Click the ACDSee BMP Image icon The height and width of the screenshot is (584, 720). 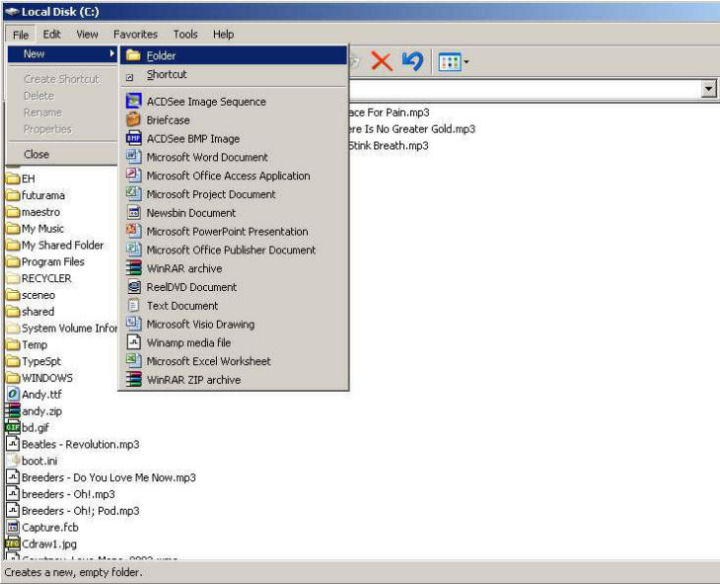[x=134, y=138]
